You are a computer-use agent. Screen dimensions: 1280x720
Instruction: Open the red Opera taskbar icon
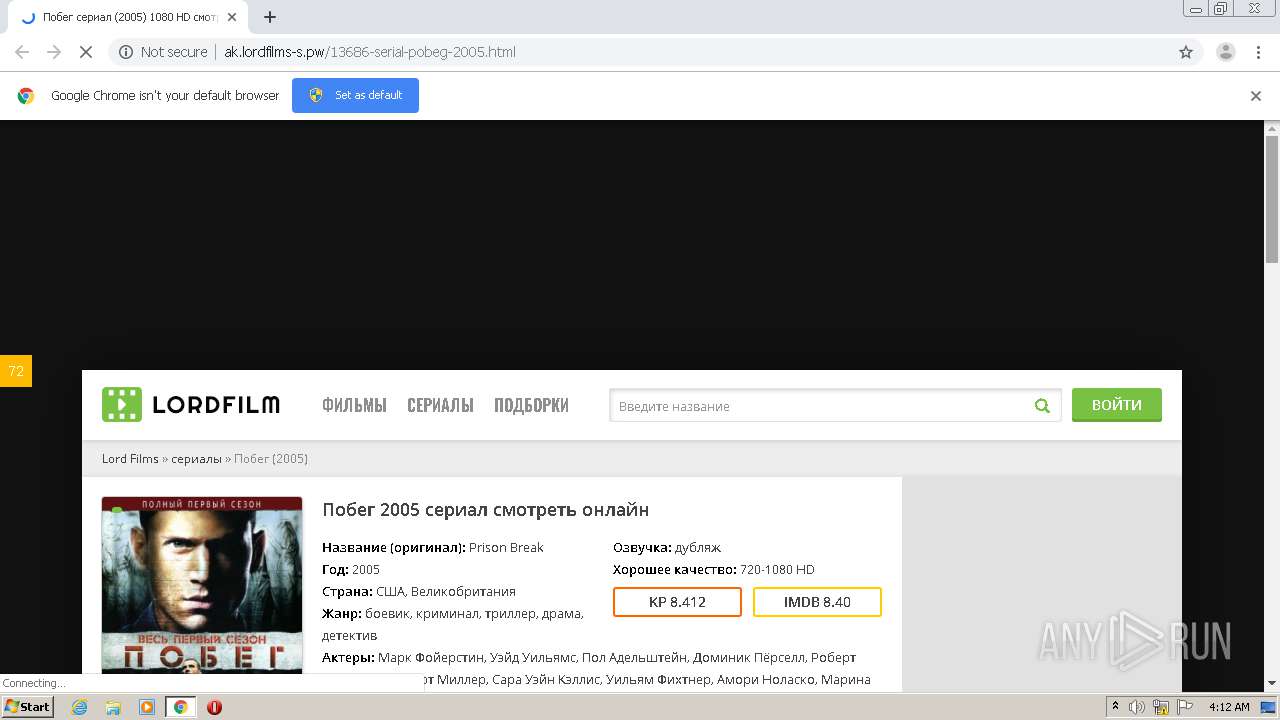tap(214, 707)
